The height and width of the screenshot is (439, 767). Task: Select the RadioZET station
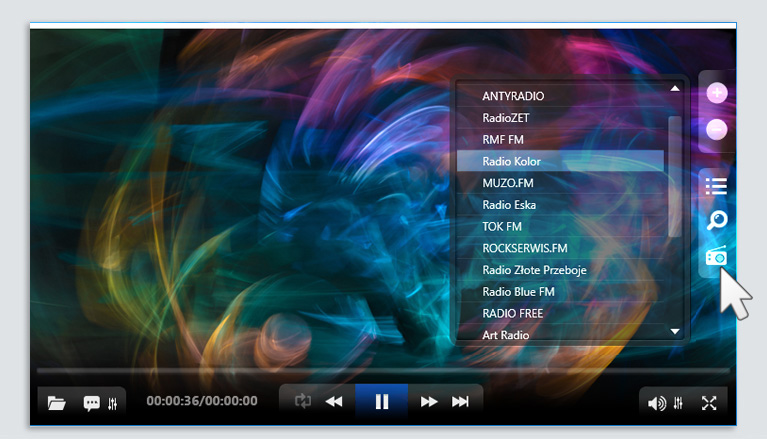(560, 118)
